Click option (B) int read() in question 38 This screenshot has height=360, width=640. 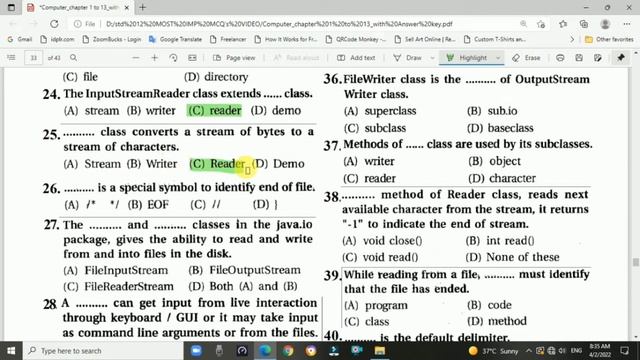click(500, 241)
